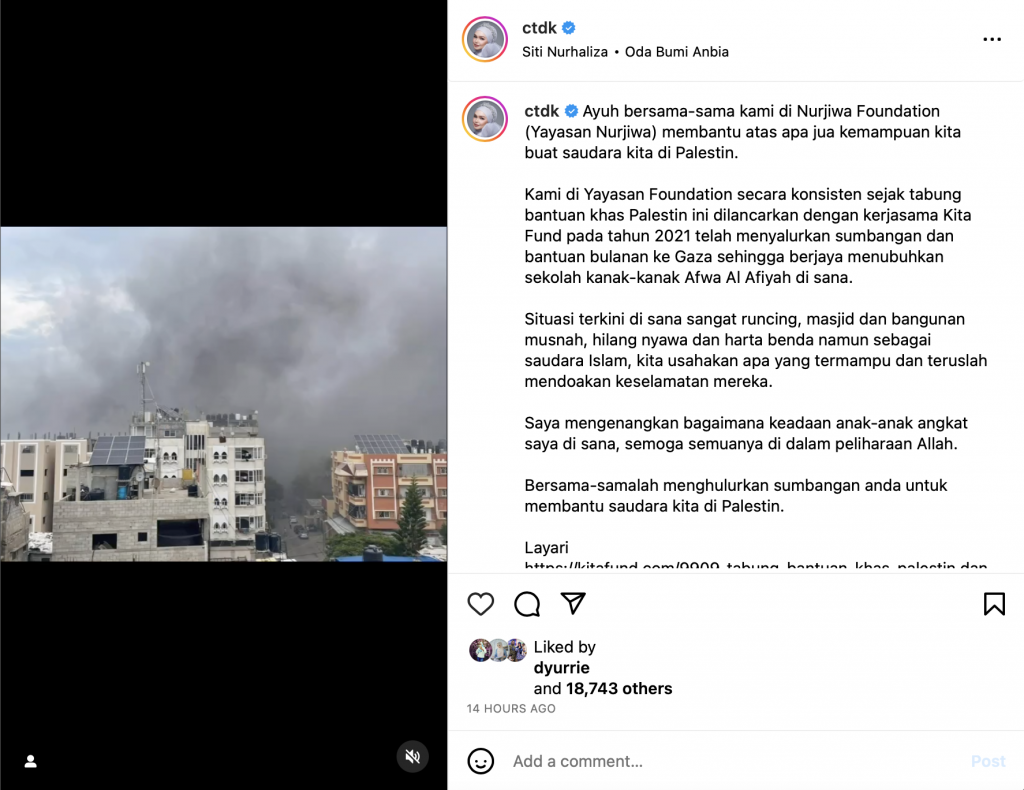
Task: Like the post with heart icon
Action: click(481, 604)
